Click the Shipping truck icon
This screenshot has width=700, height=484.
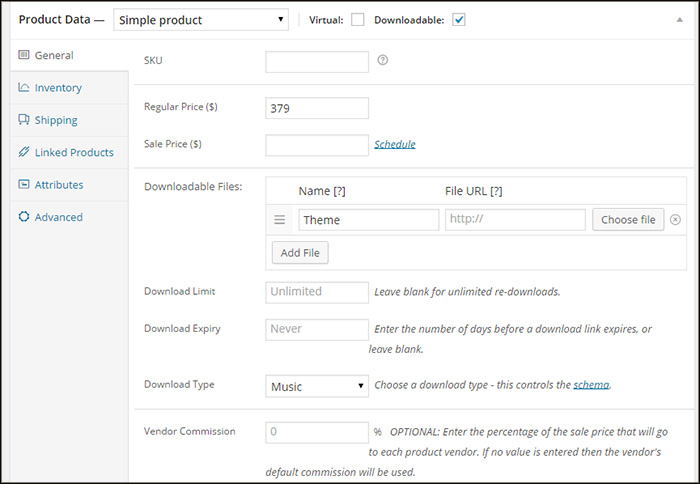point(24,119)
